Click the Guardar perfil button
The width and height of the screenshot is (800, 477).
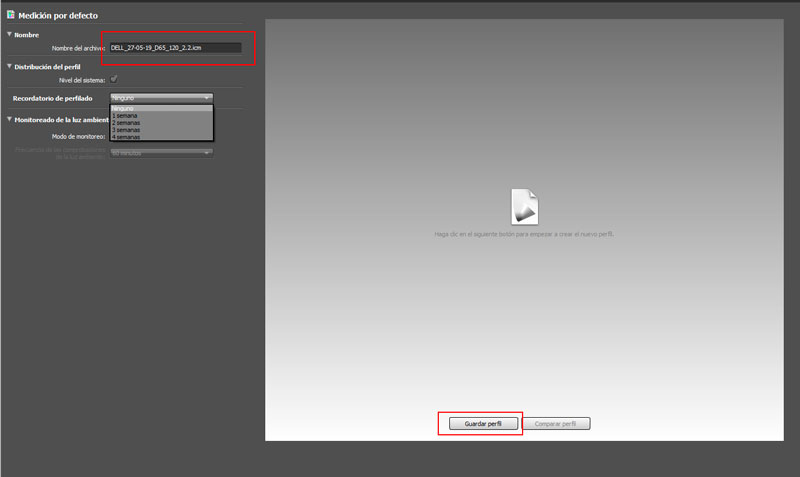[x=480, y=424]
